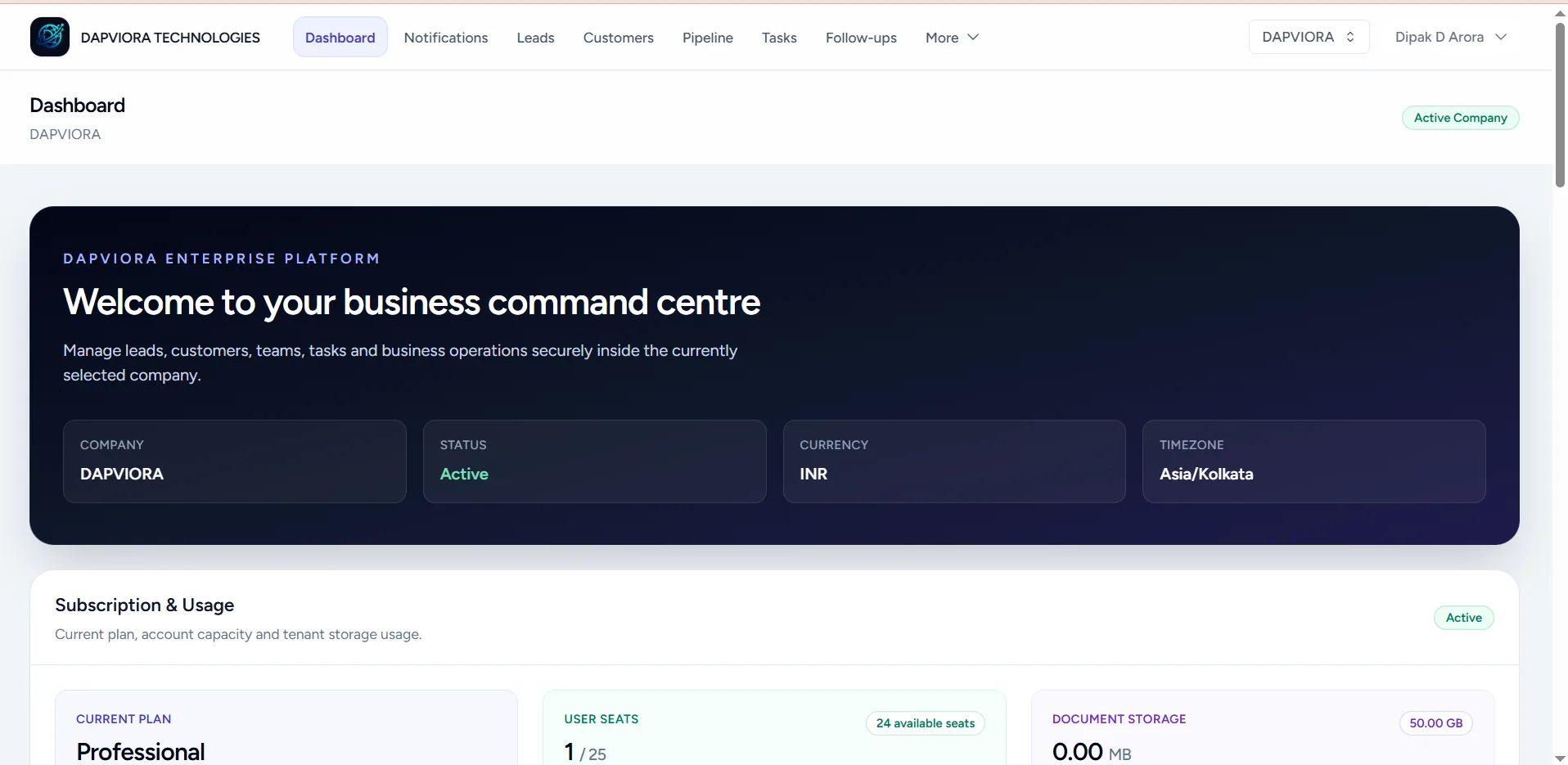
Task: Select the STATUS Active info card
Action: tap(594, 461)
